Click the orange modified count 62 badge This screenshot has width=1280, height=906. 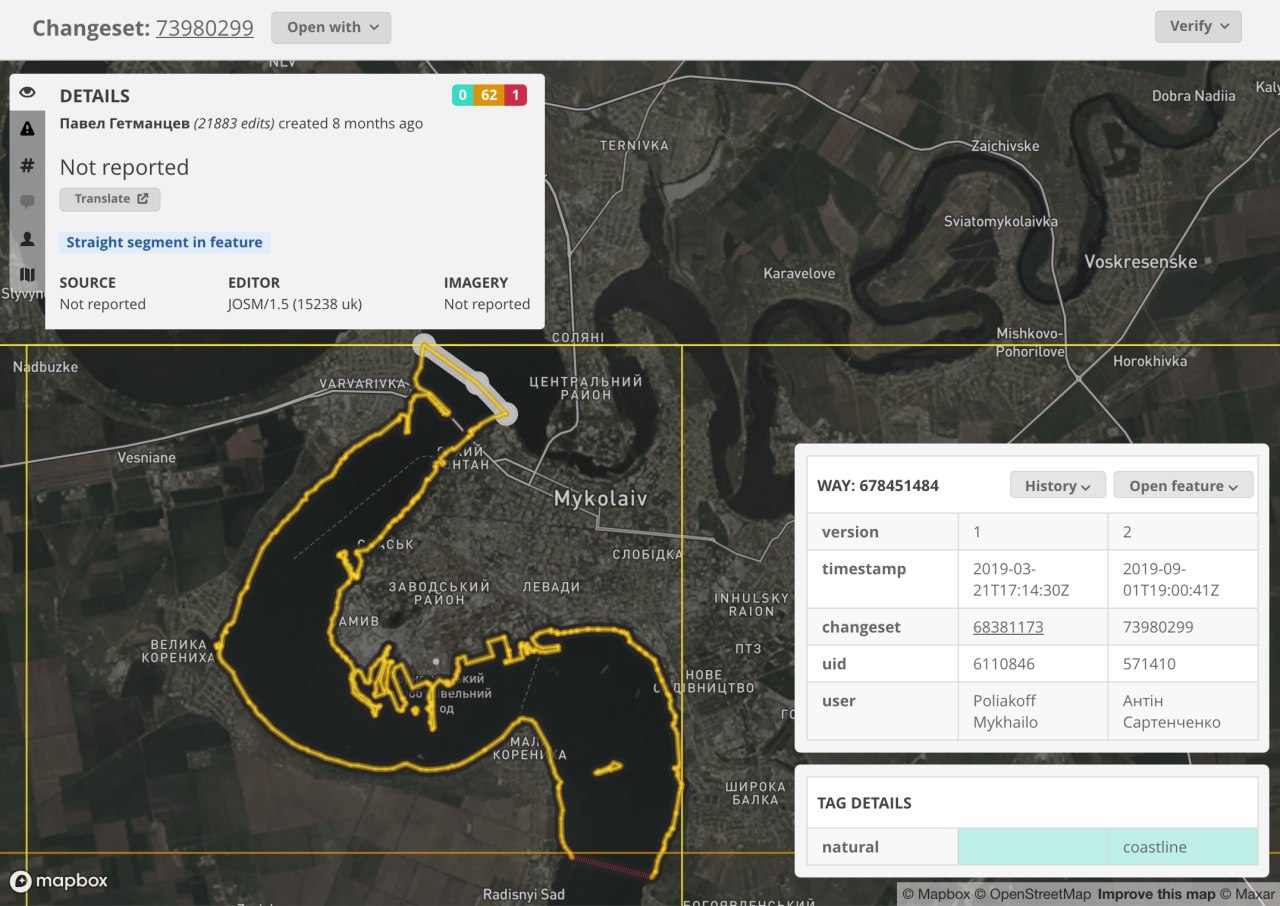489,95
